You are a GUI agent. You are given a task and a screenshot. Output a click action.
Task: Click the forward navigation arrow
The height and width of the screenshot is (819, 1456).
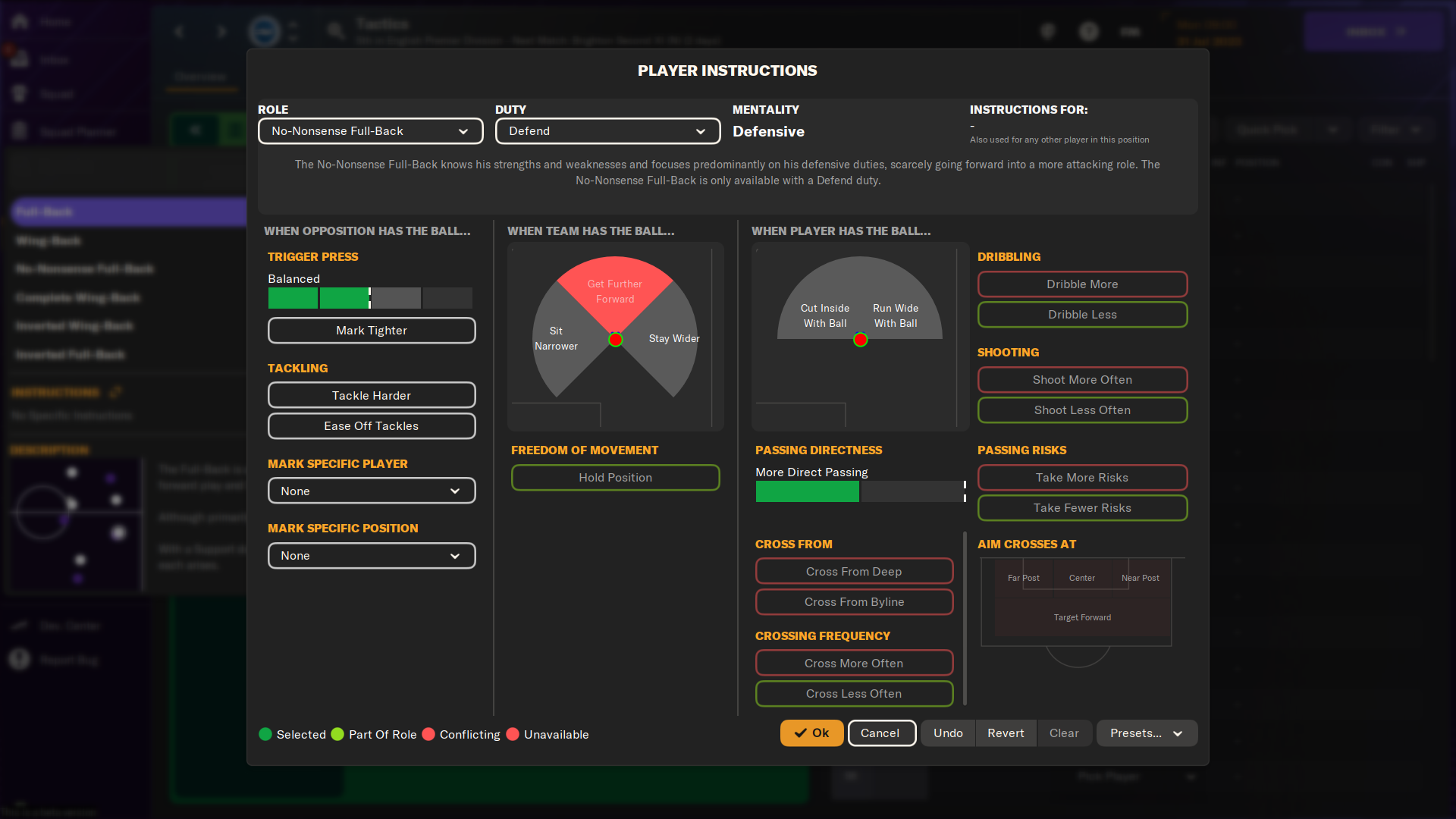221,31
